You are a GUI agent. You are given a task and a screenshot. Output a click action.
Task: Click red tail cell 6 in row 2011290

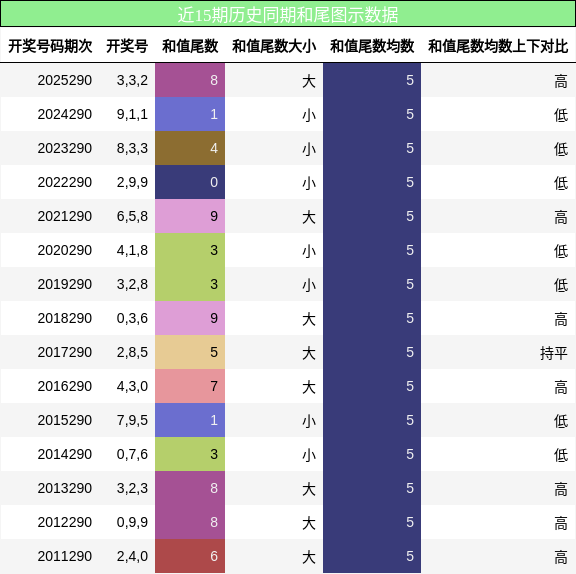click(x=190, y=556)
